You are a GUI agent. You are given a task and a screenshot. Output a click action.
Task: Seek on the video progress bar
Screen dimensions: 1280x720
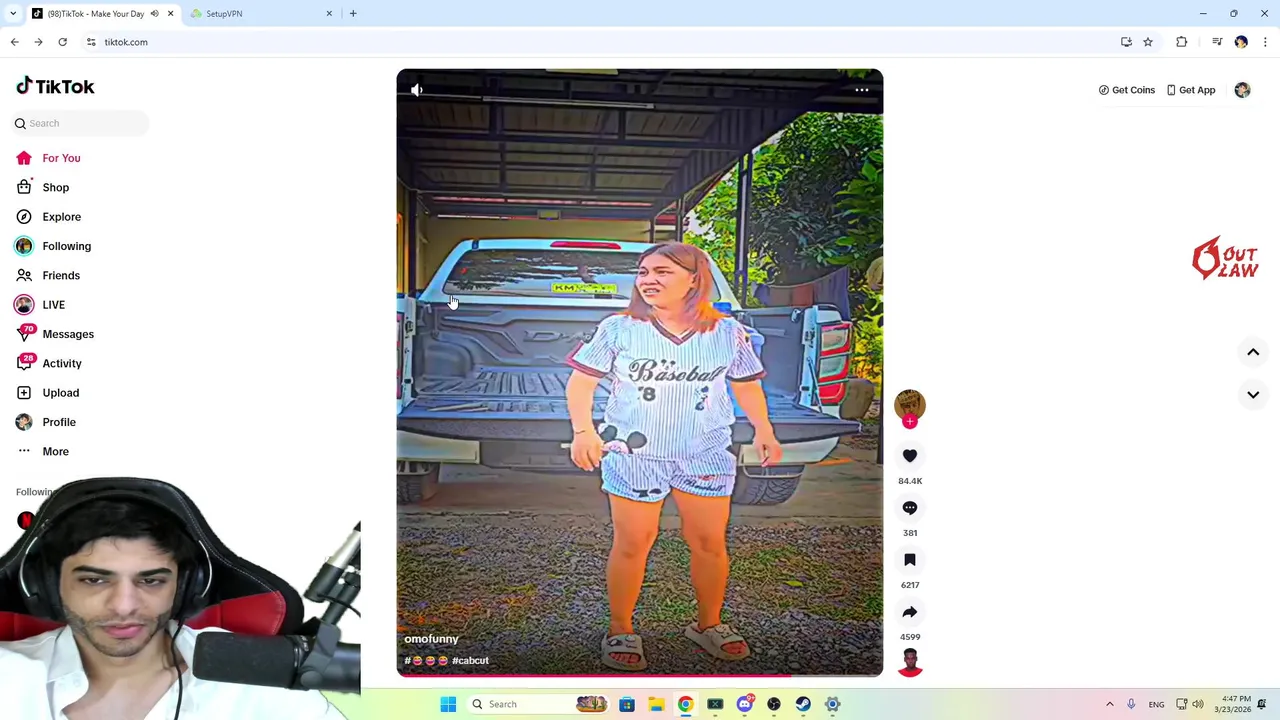(x=640, y=675)
